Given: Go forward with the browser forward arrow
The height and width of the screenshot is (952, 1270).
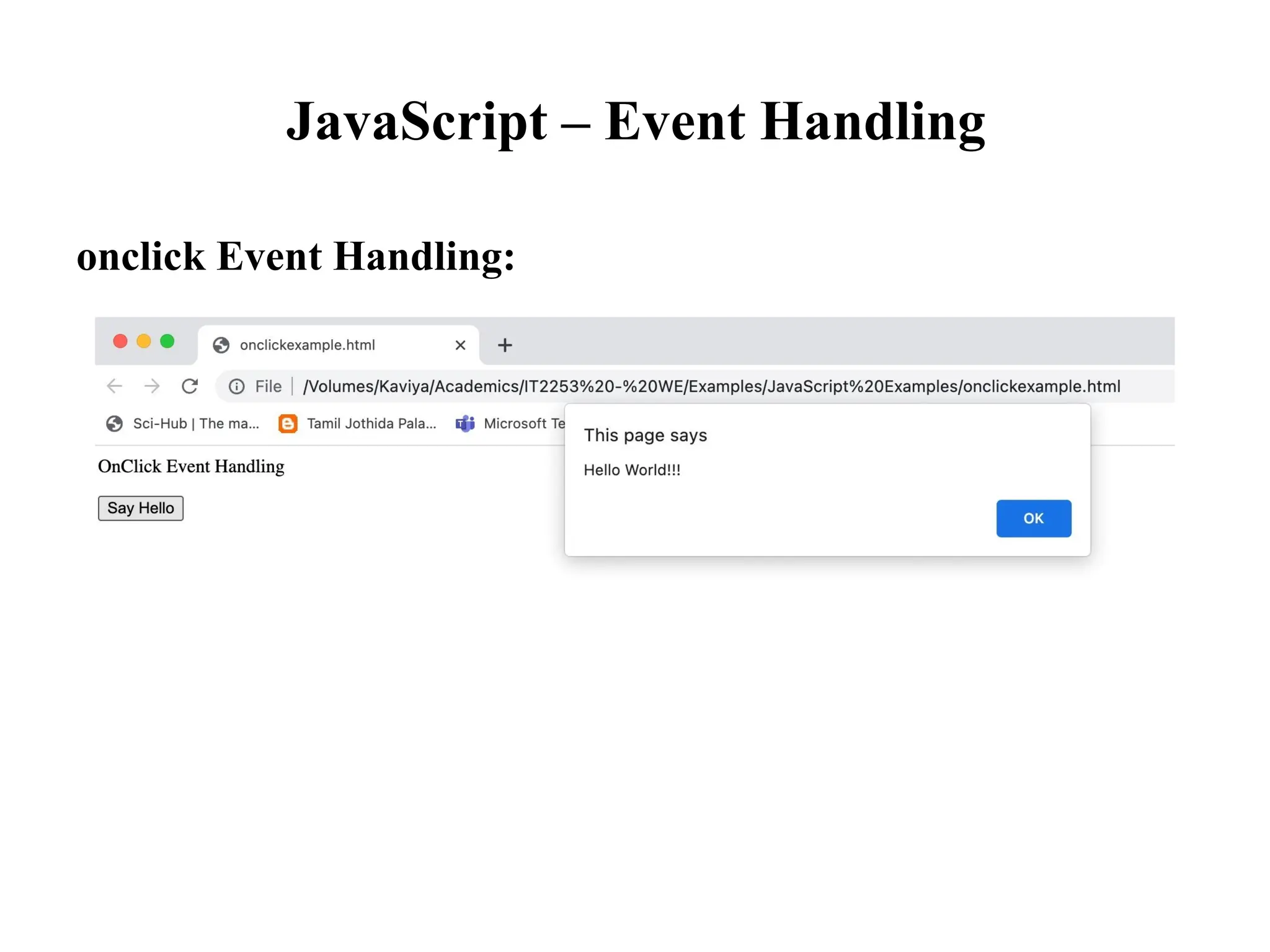Looking at the screenshot, I should (x=152, y=386).
